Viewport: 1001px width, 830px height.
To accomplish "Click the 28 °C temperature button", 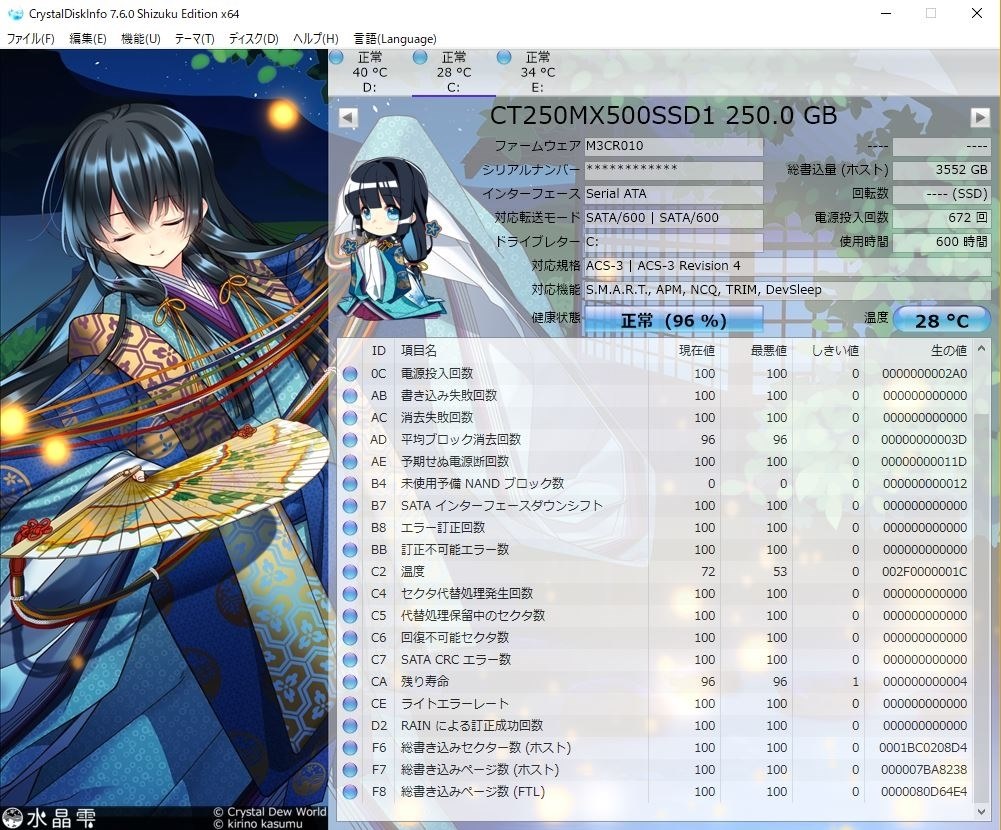I will point(942,320).
